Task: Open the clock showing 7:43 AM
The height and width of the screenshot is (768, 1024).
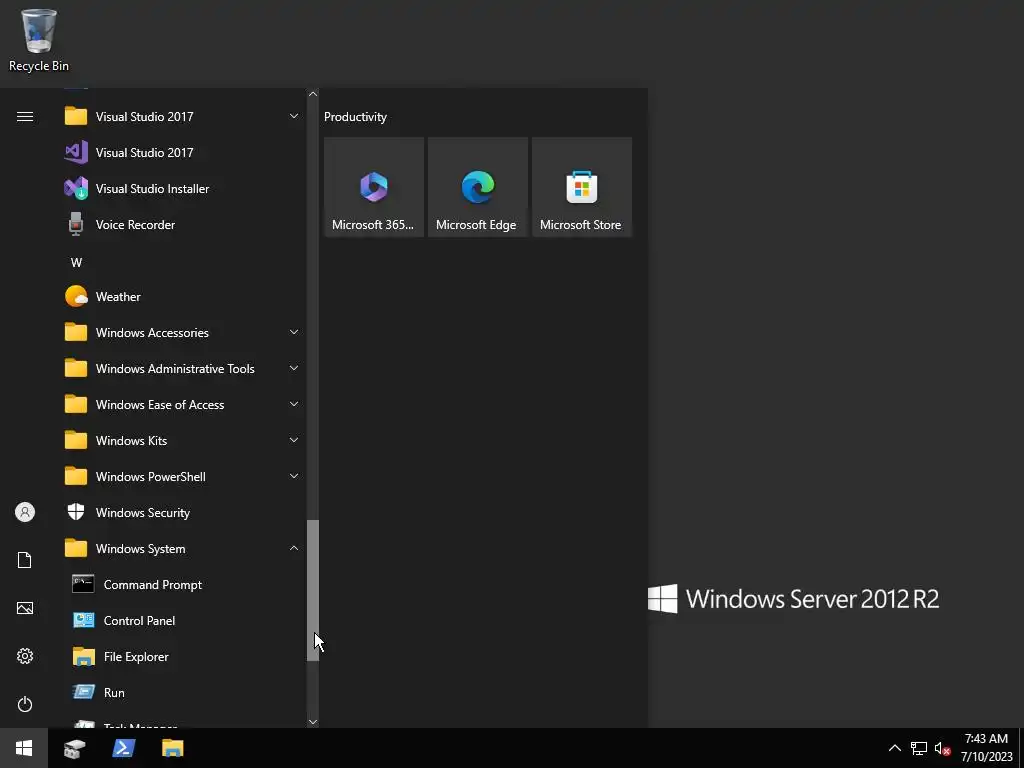Action: (986, 748)
